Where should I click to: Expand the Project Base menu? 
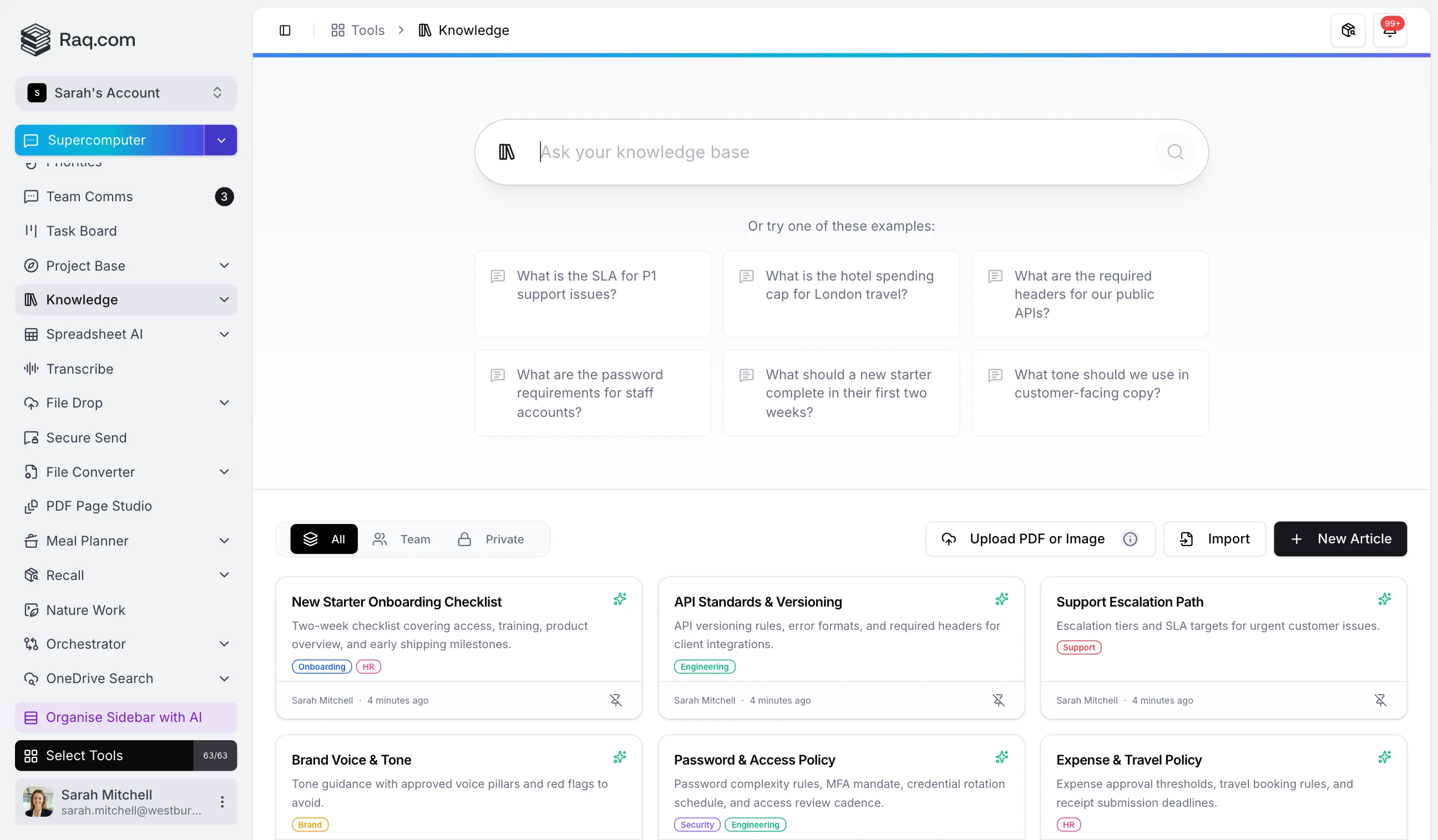(224, 266)
